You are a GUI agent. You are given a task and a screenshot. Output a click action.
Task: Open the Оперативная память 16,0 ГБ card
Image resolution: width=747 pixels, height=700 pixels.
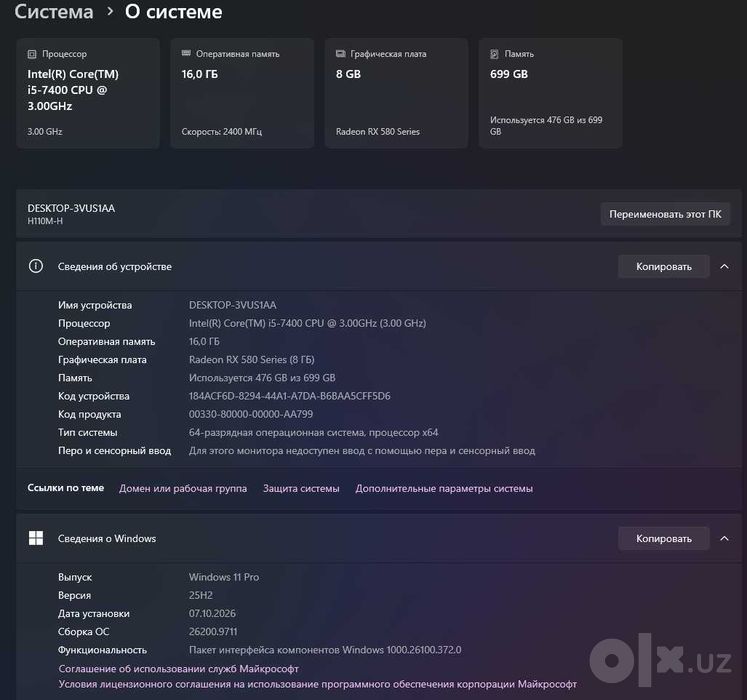point(242,93)
